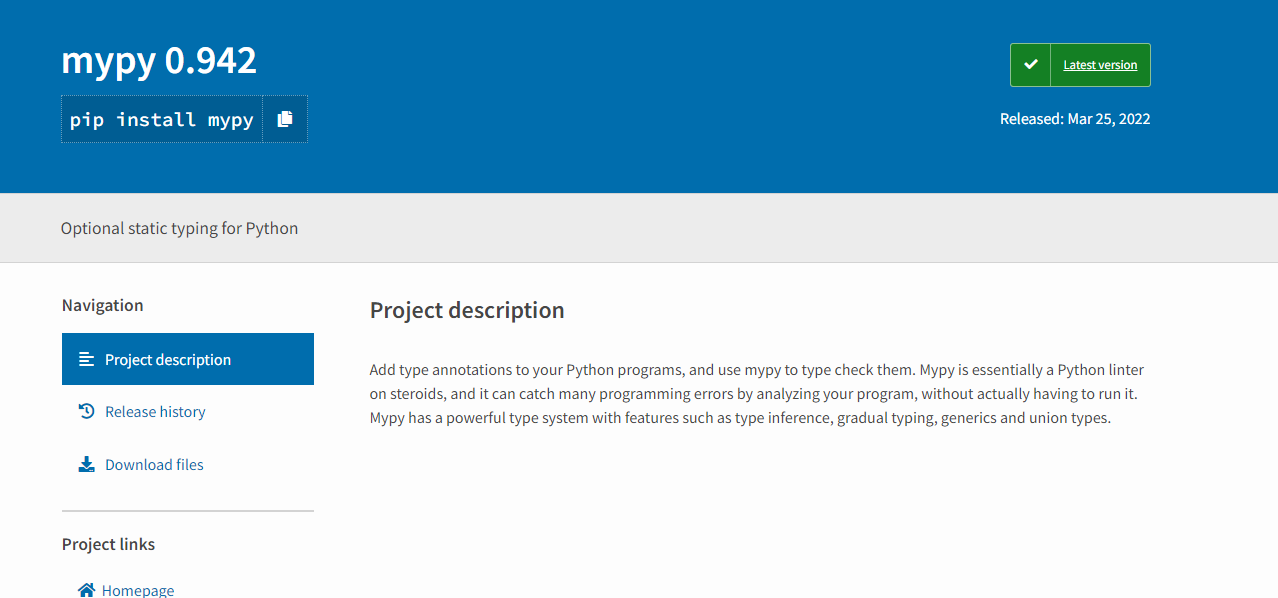Click the Homepage house icon

(86, 589)
